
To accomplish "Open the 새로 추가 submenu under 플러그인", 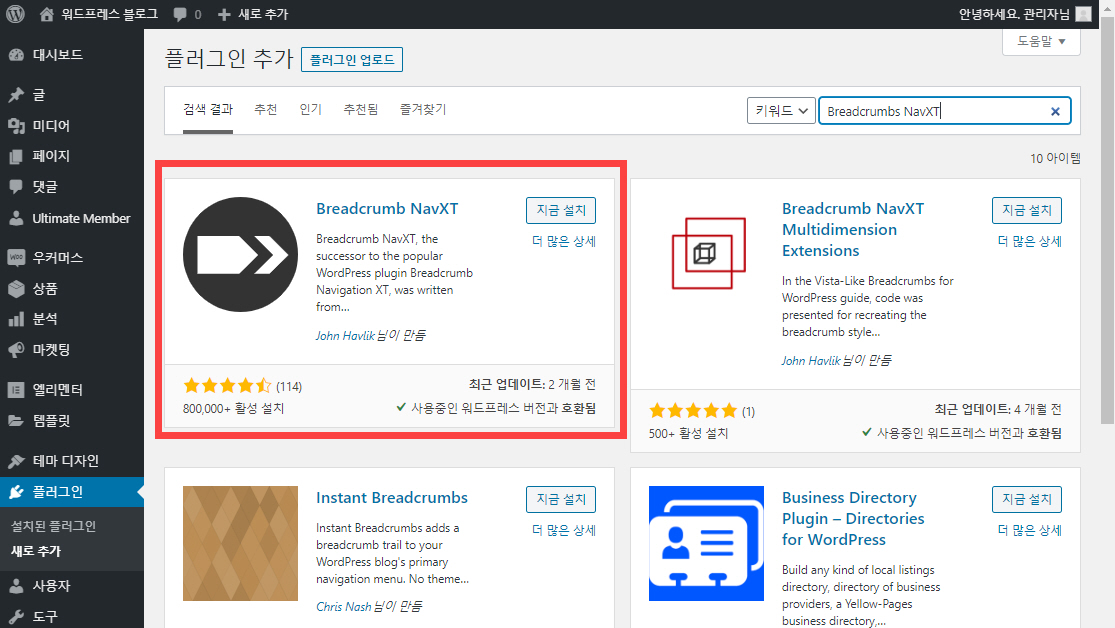I will (36, 551).
